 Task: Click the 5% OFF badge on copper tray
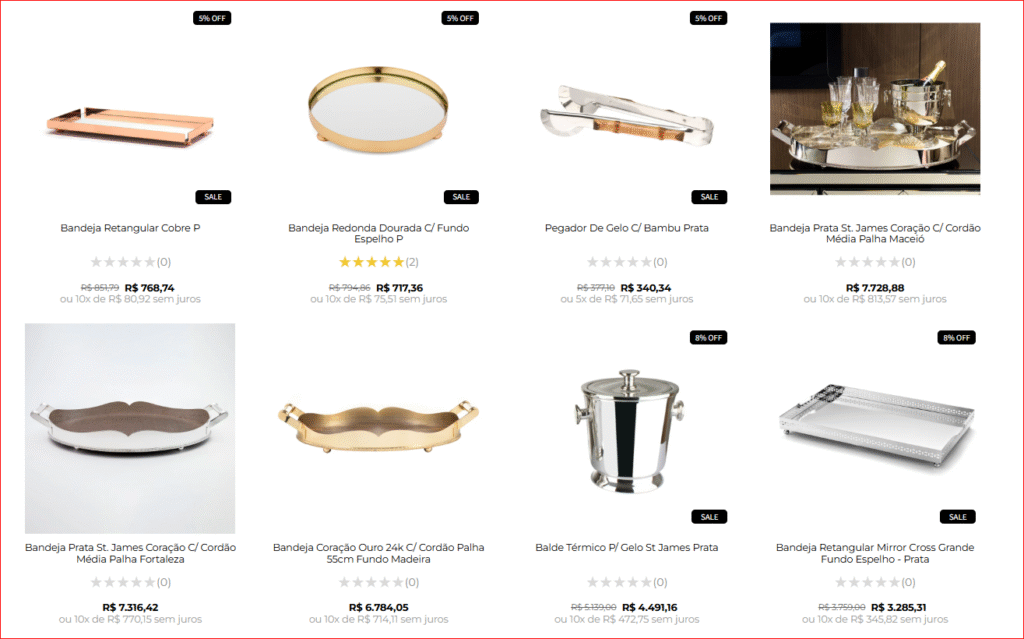(x=212, y=18)
